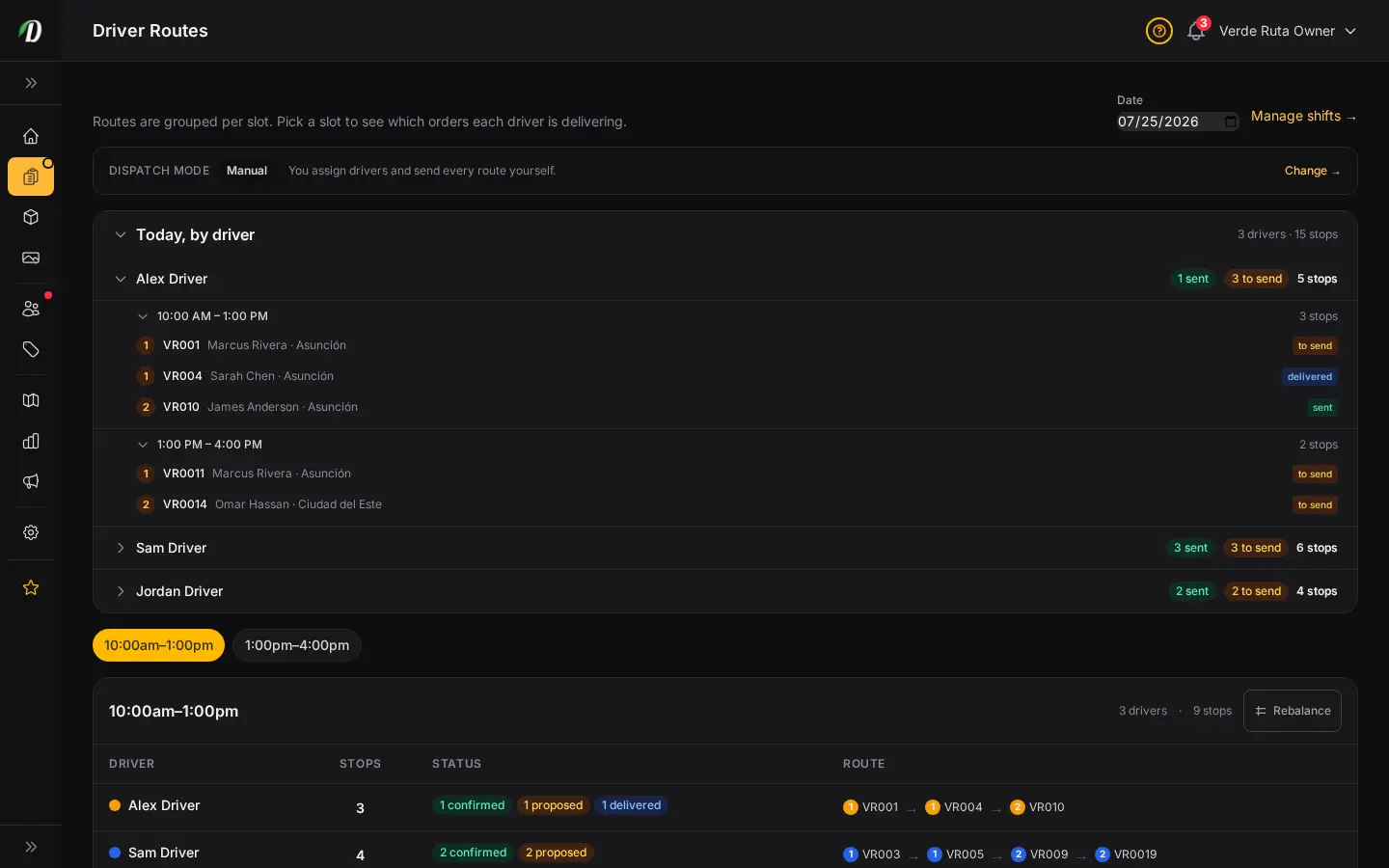Screen dimensions: 1389x868
Task: Click the date field showing 07/25/2026
Action: pos(1178,122)
